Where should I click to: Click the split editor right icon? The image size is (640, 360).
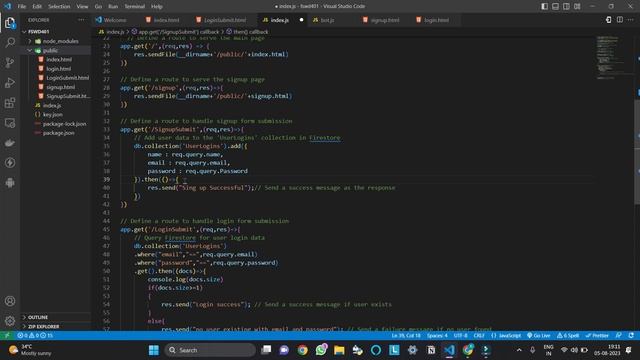pyautogui.click(x=620, y=20)
